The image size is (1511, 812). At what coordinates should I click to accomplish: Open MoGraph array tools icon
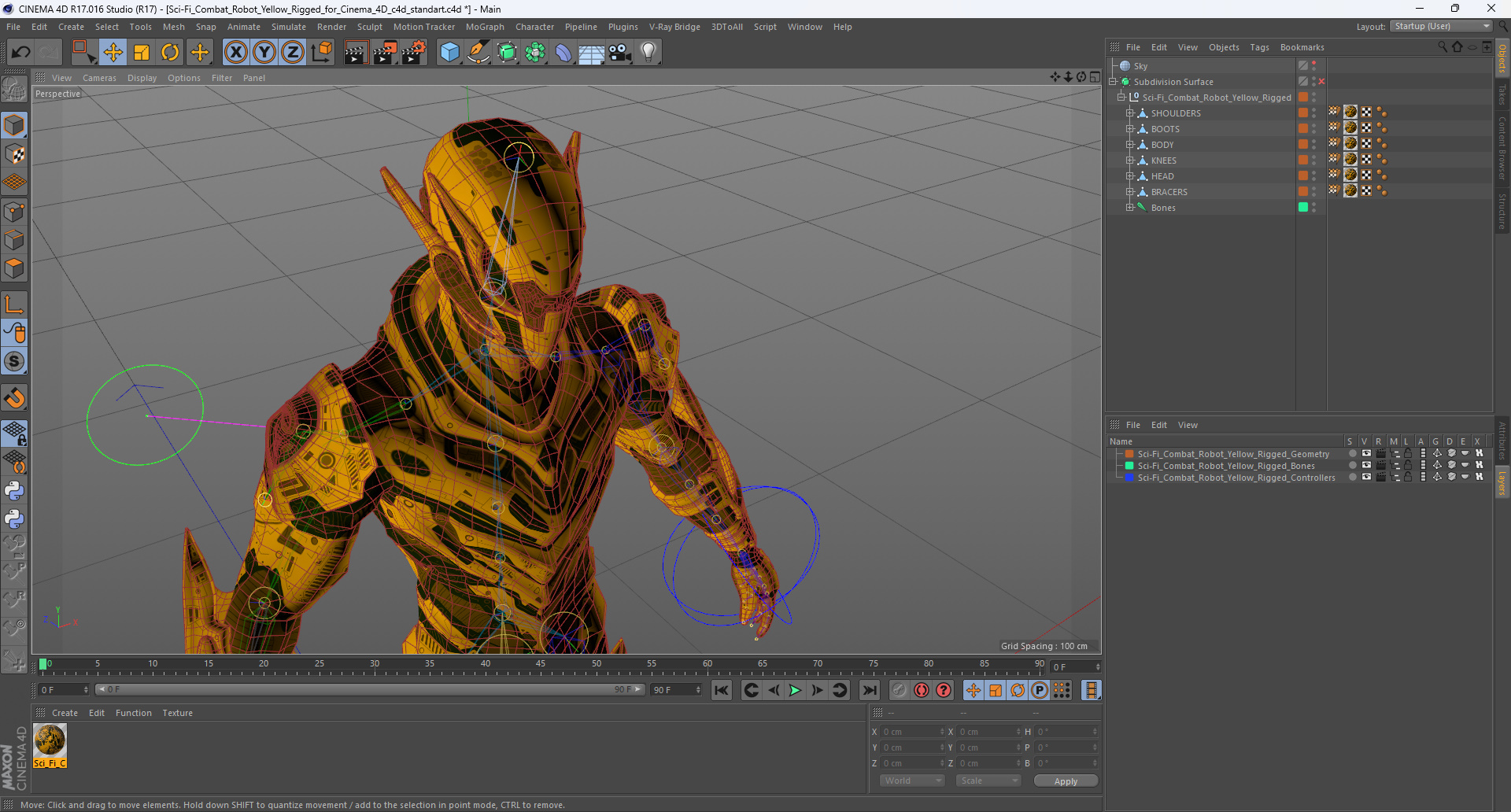point(535,53)
